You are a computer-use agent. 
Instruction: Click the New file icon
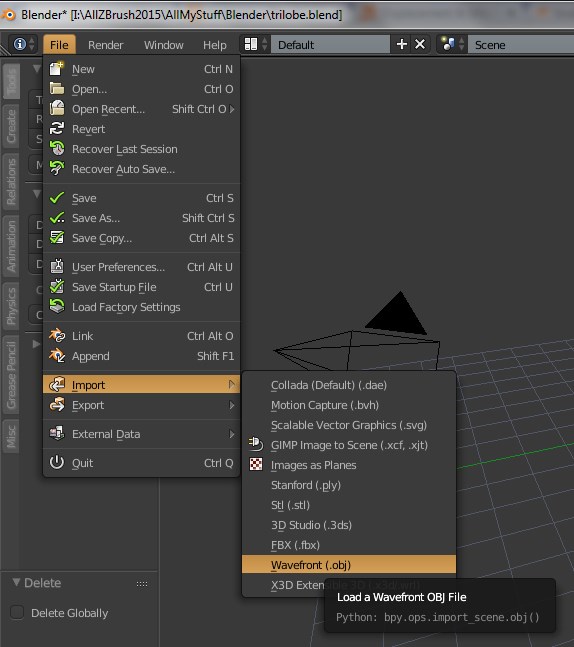pyautogui.click(x=57, y=68)
